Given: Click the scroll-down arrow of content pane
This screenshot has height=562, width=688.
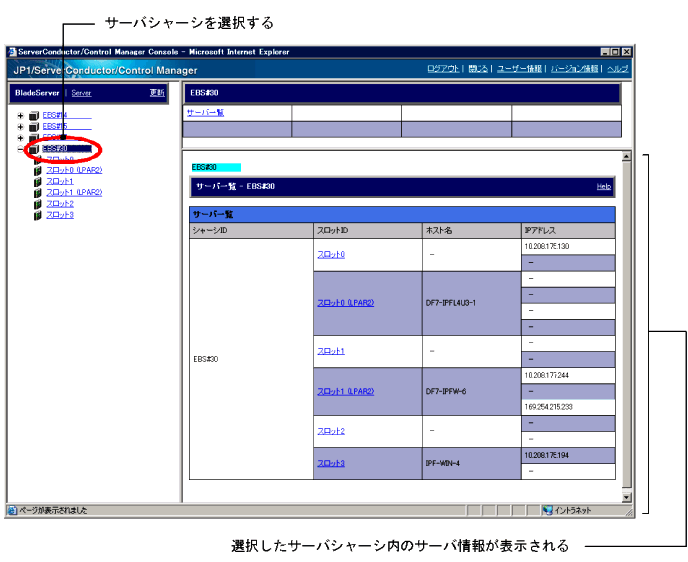Looking at the screenshot, I should click(x=627, y=497).
